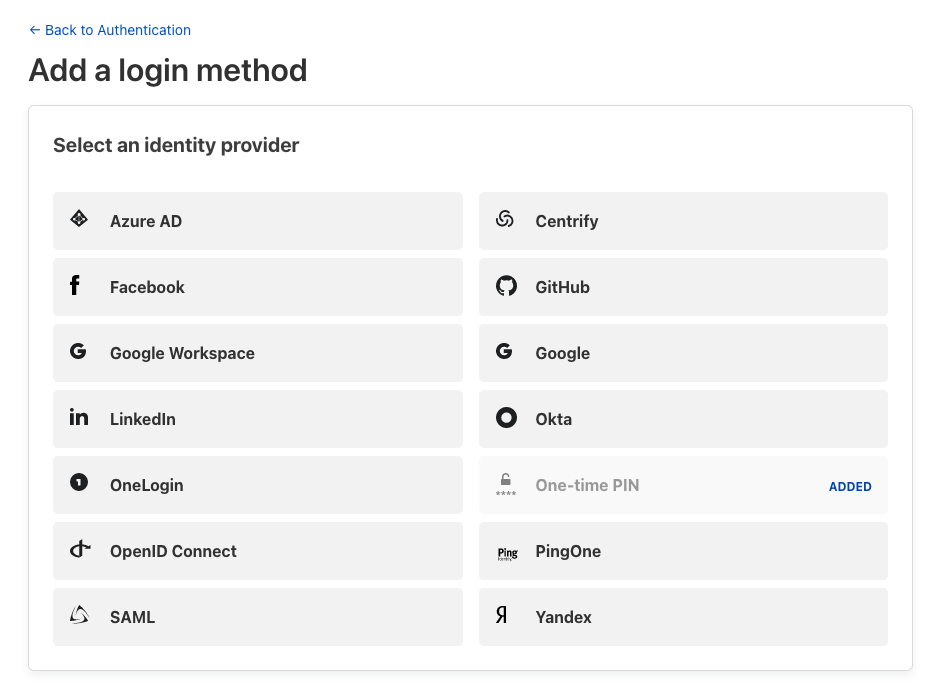This screenshot has width=935, height=688.
Task: Click the PingOne Ping Identity logo
Action: click(507, 552)
